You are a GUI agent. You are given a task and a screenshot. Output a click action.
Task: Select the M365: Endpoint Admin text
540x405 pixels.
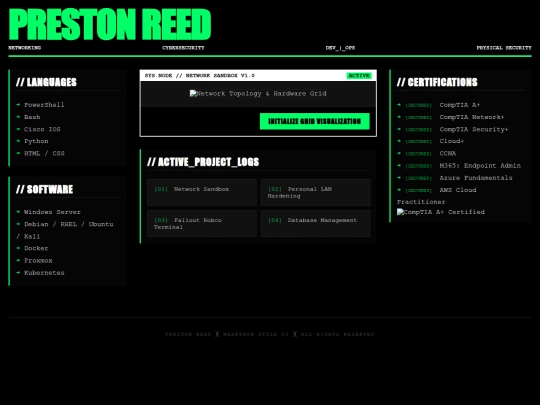pyautogui.click(x=480, y=166)
